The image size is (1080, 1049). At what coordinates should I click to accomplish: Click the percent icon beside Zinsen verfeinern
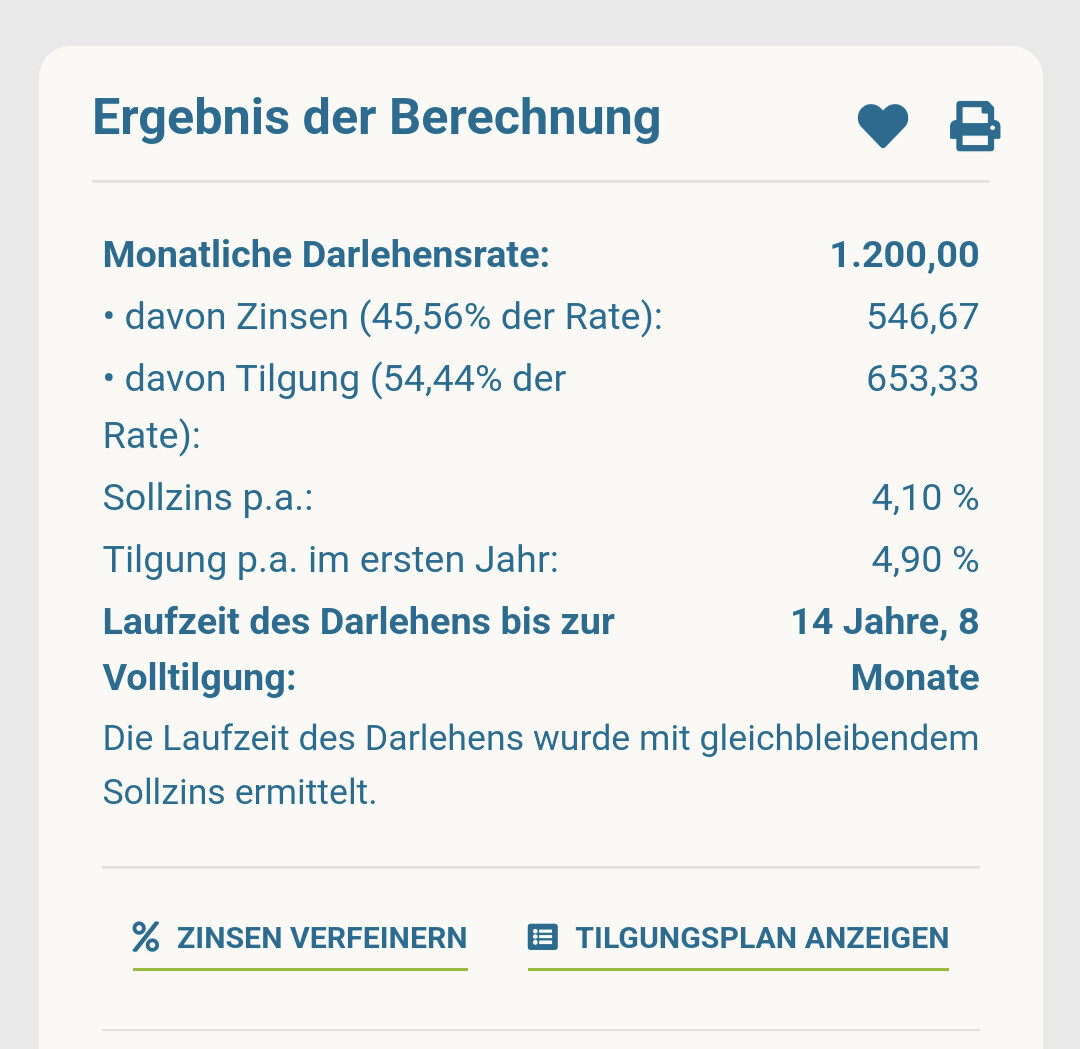[x=146, y=937]
